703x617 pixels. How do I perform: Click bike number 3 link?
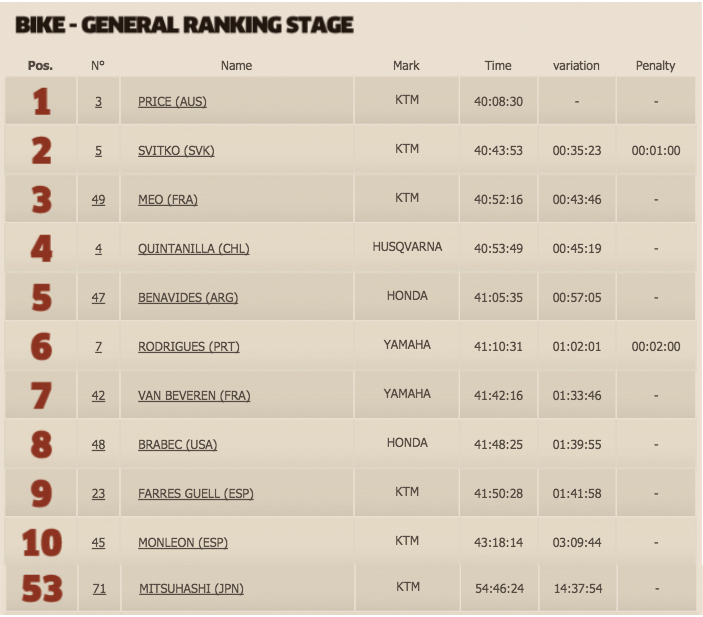coord(98,102)
